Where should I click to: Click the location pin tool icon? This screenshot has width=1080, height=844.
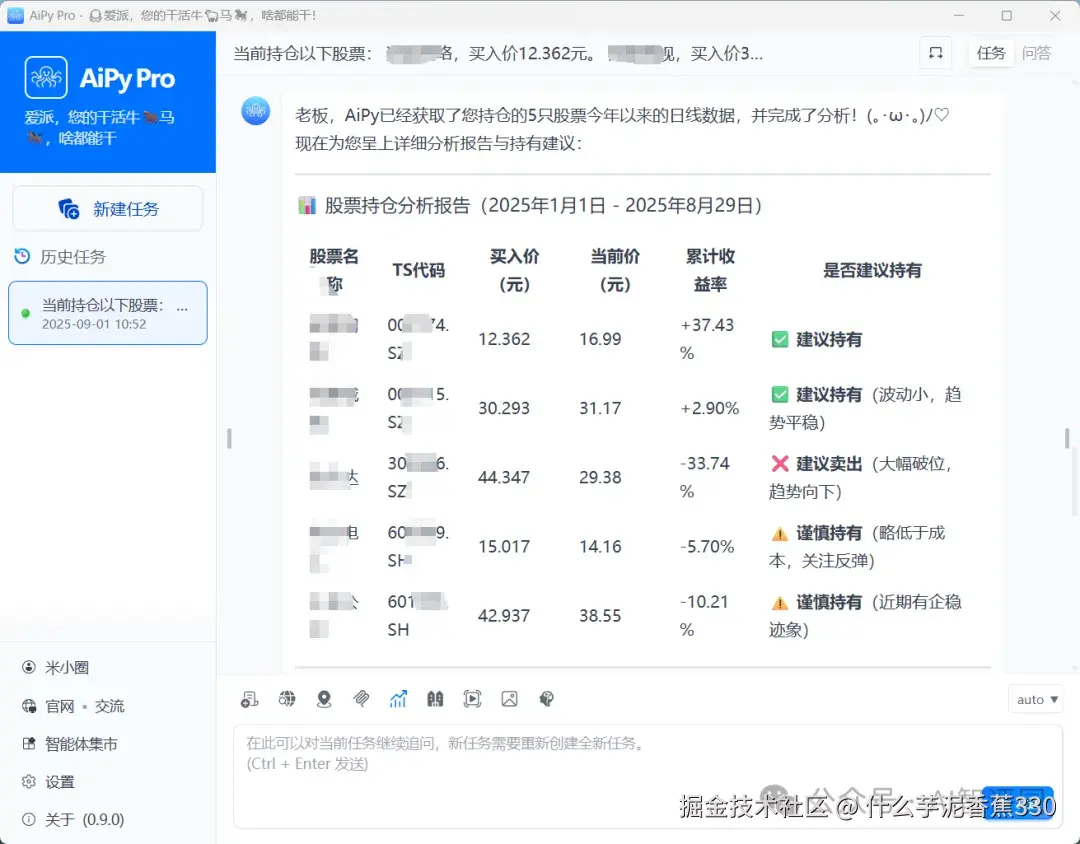pos(324,698)
